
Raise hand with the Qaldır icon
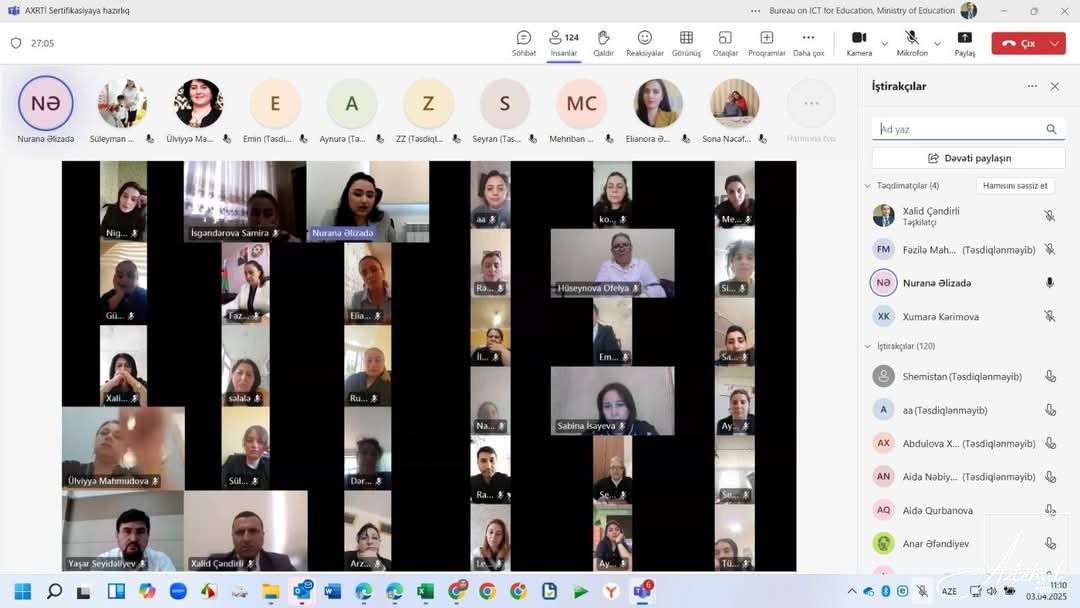click(603, 42)
